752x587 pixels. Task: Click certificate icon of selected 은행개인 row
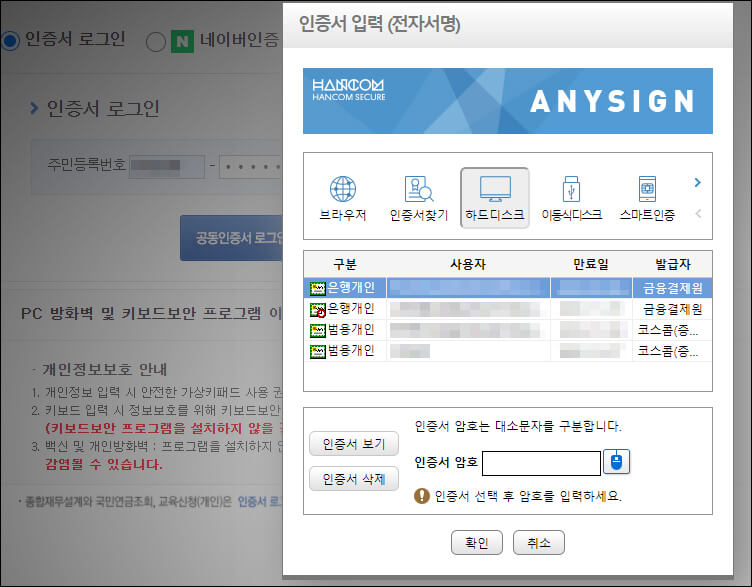[317, 289]
